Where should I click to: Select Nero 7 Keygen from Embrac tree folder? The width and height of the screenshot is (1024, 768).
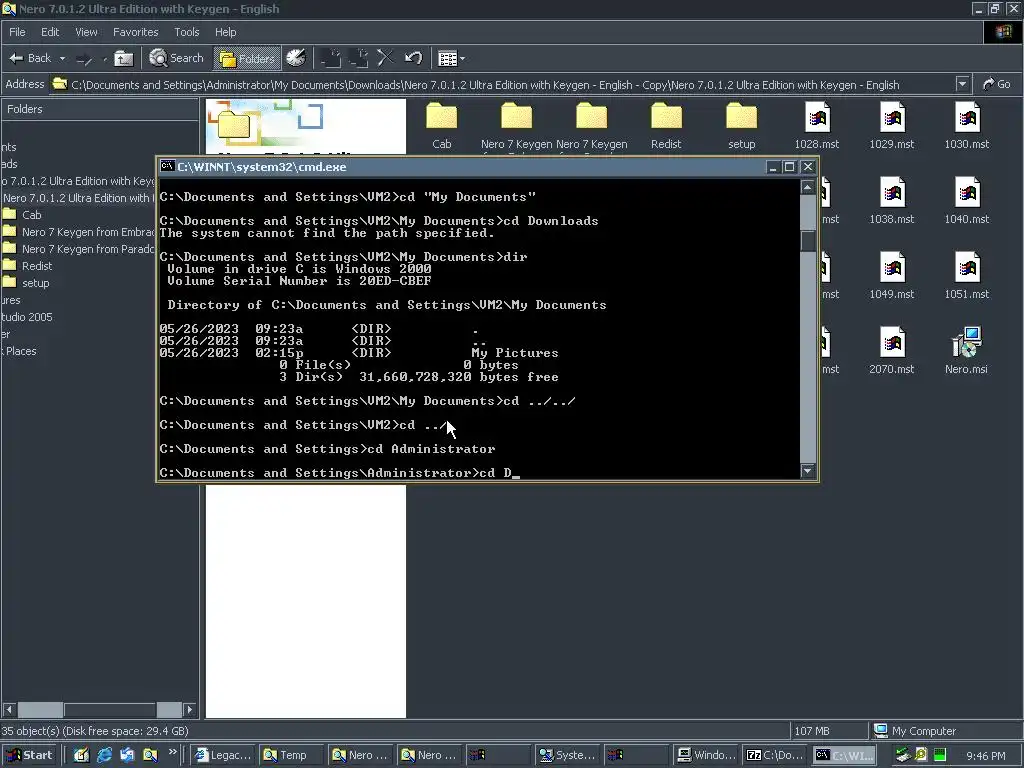click(79, 232)
